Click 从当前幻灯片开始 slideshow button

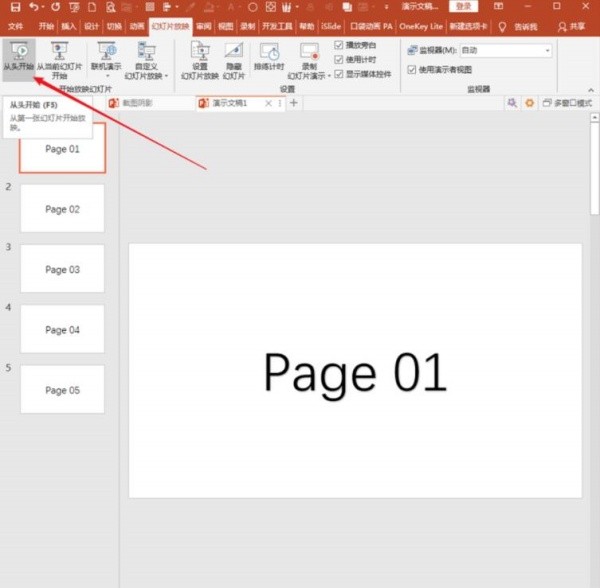(x=59, y=60)
